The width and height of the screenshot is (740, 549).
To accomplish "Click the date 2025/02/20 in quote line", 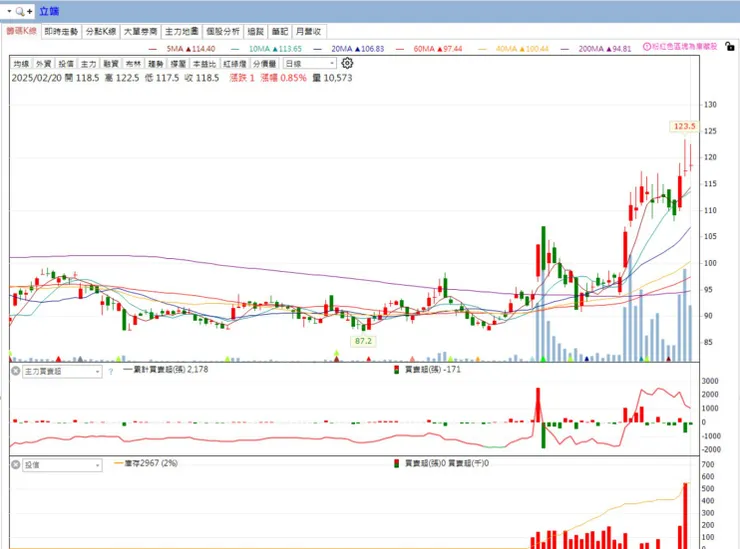I will point(37,78).
